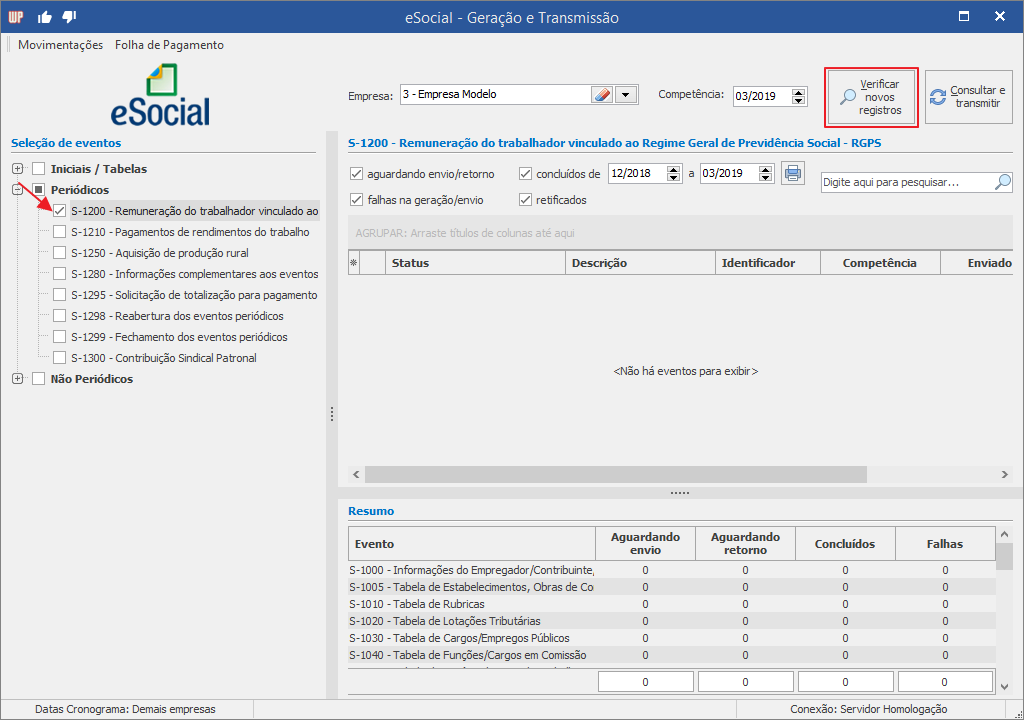Check S-1210 Pagamentos de rendimentos checkbox

pyautogui.click(x=59, y=231)
